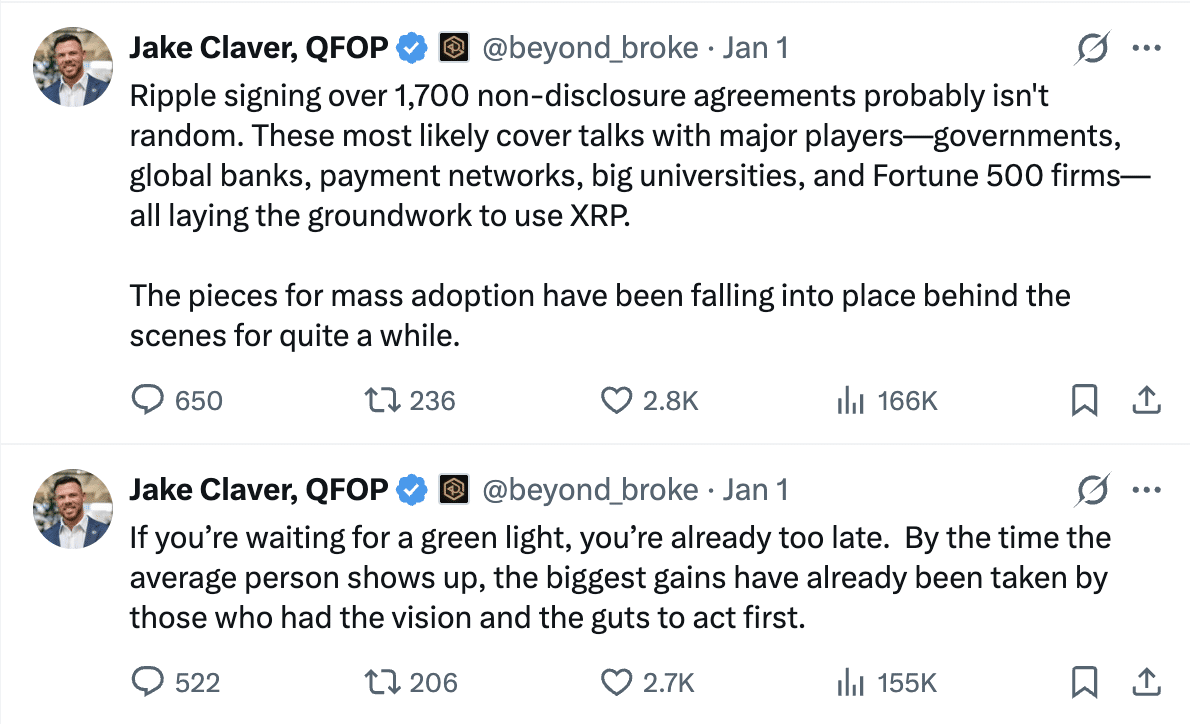Viewport: 1190px width, 724px height.
Task: Open the more options menu on the second tweet
Action: 1146,489
